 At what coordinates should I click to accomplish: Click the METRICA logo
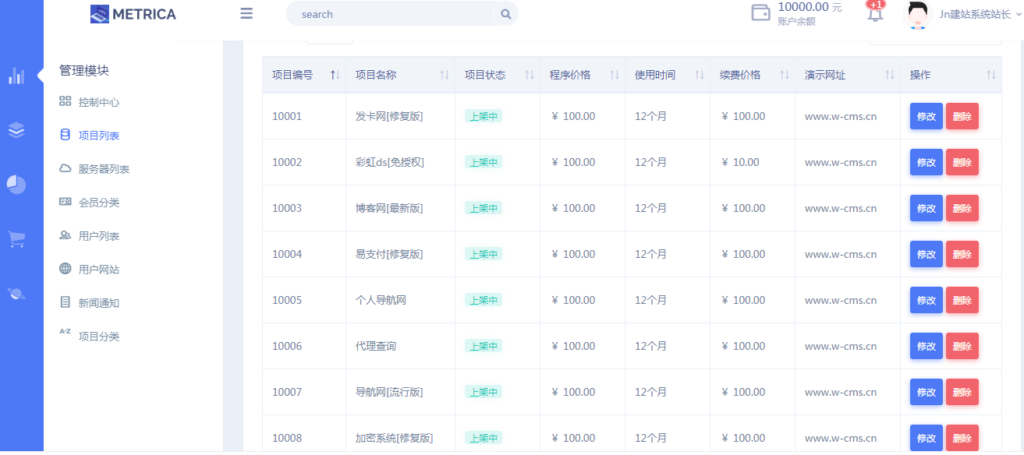point(132,14)
